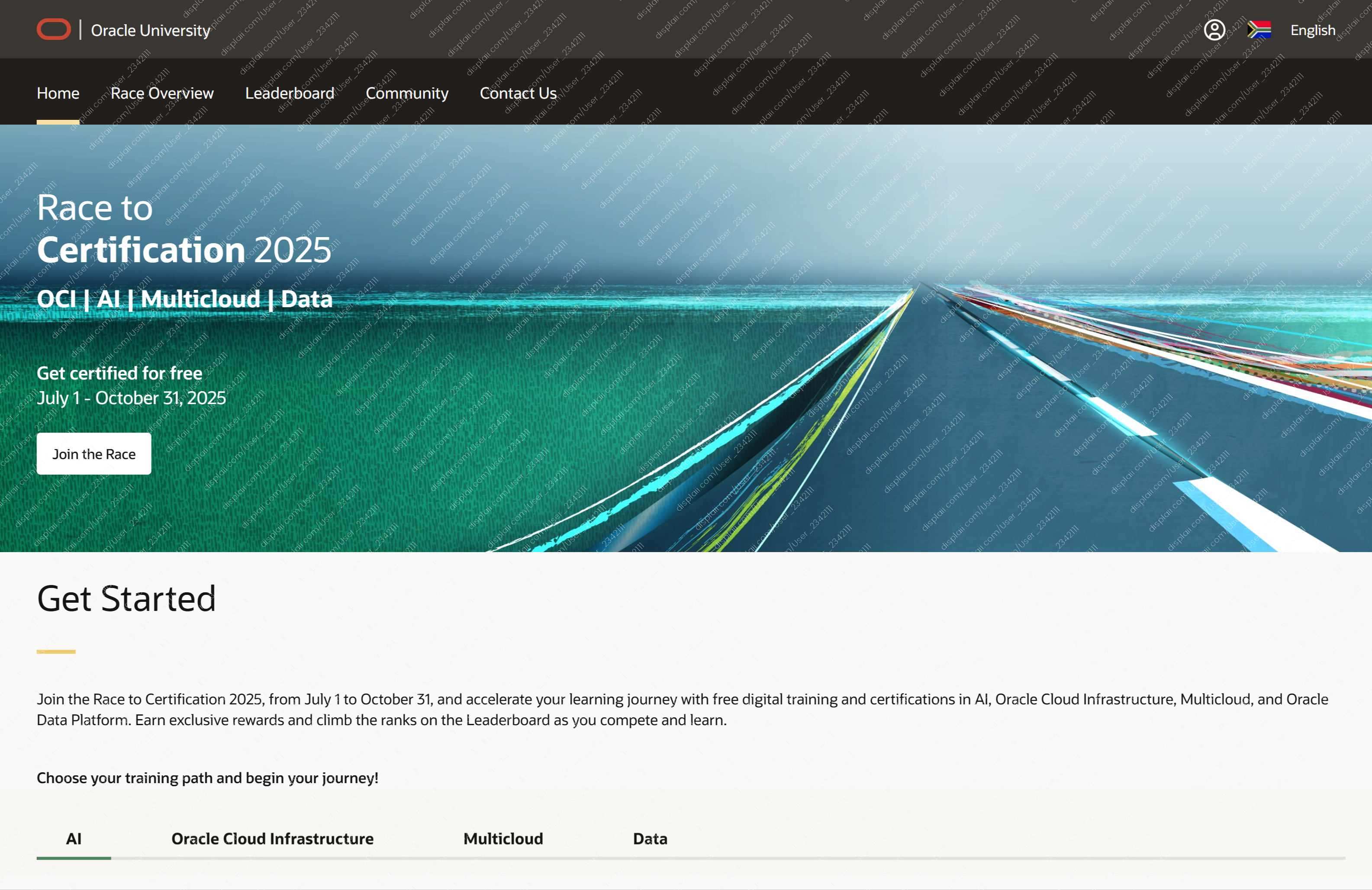
Task: Click the Join the Race button
Action: pyautogui.click(x=94, y=453)
